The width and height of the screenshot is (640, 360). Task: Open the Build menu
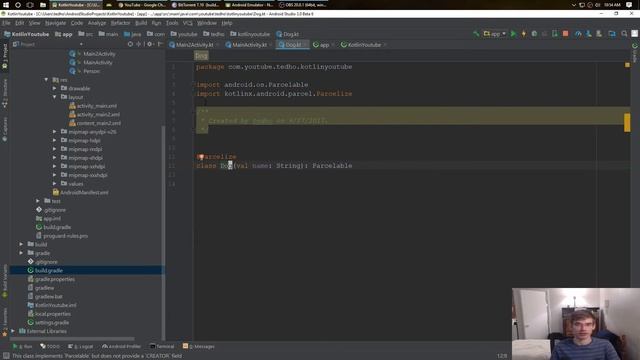pos(141,23)
